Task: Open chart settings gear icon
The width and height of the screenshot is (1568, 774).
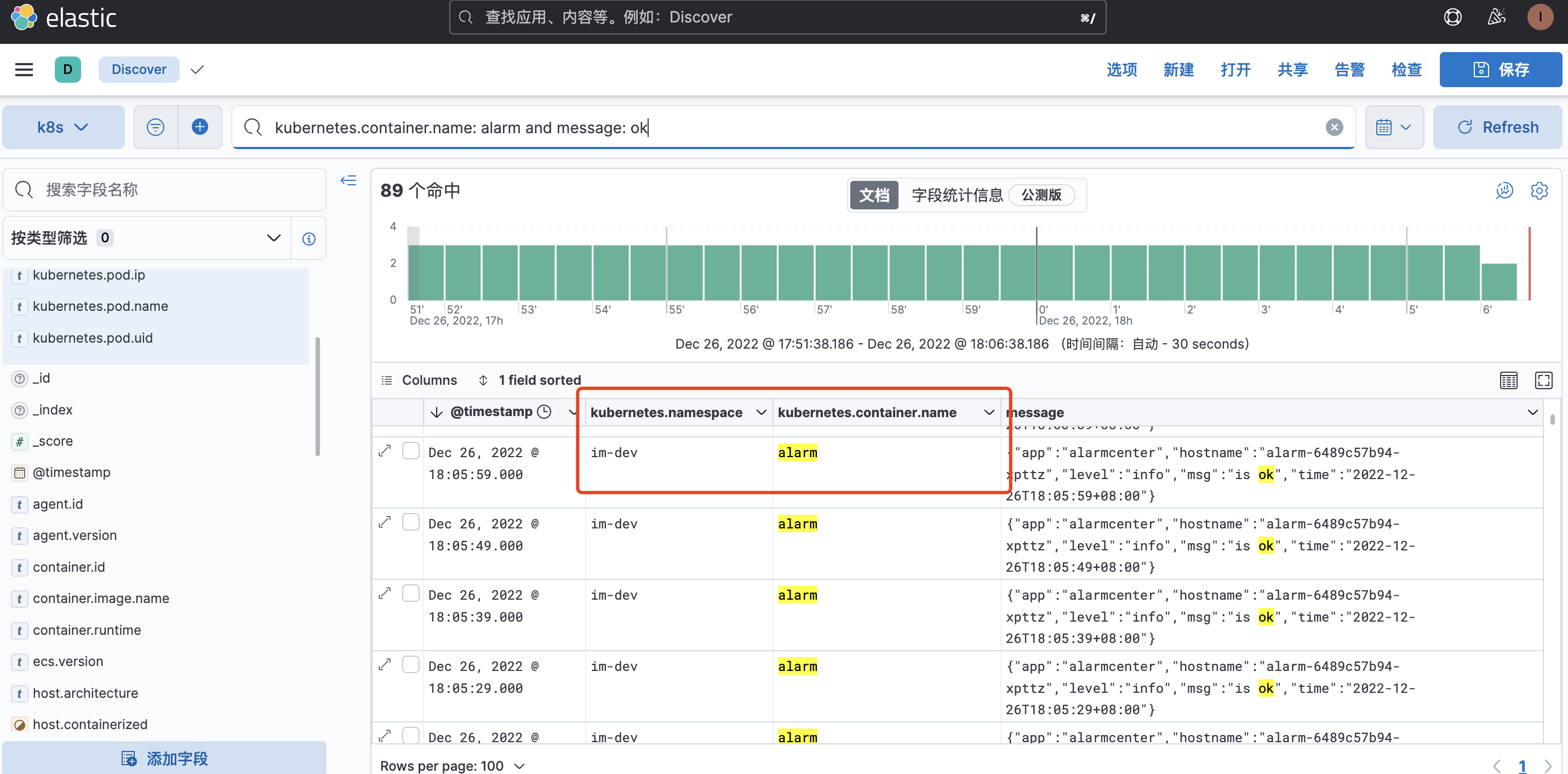Action: pos(1539,191)
